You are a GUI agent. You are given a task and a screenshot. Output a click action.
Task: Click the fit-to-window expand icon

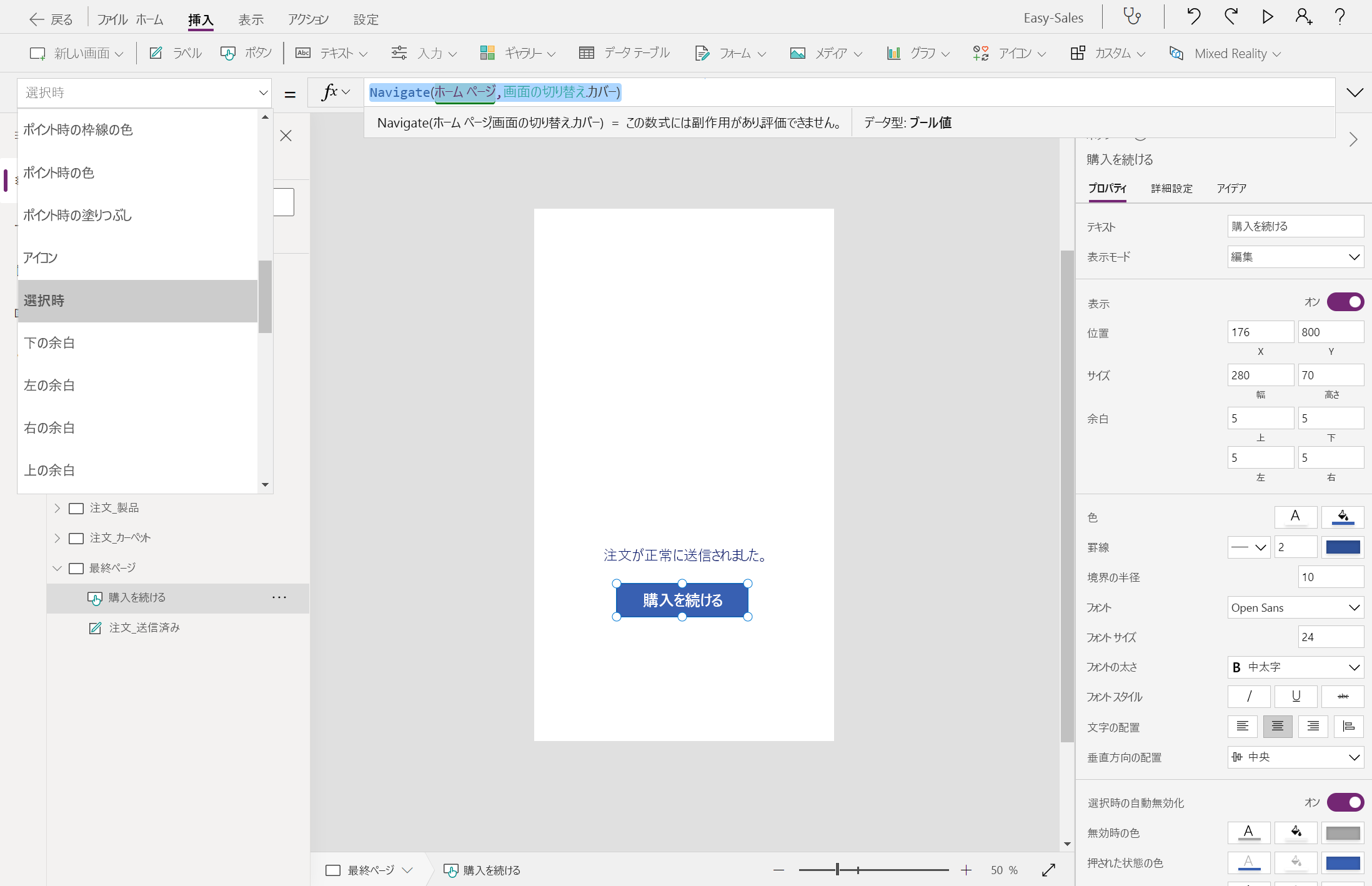coord(1049,870)
